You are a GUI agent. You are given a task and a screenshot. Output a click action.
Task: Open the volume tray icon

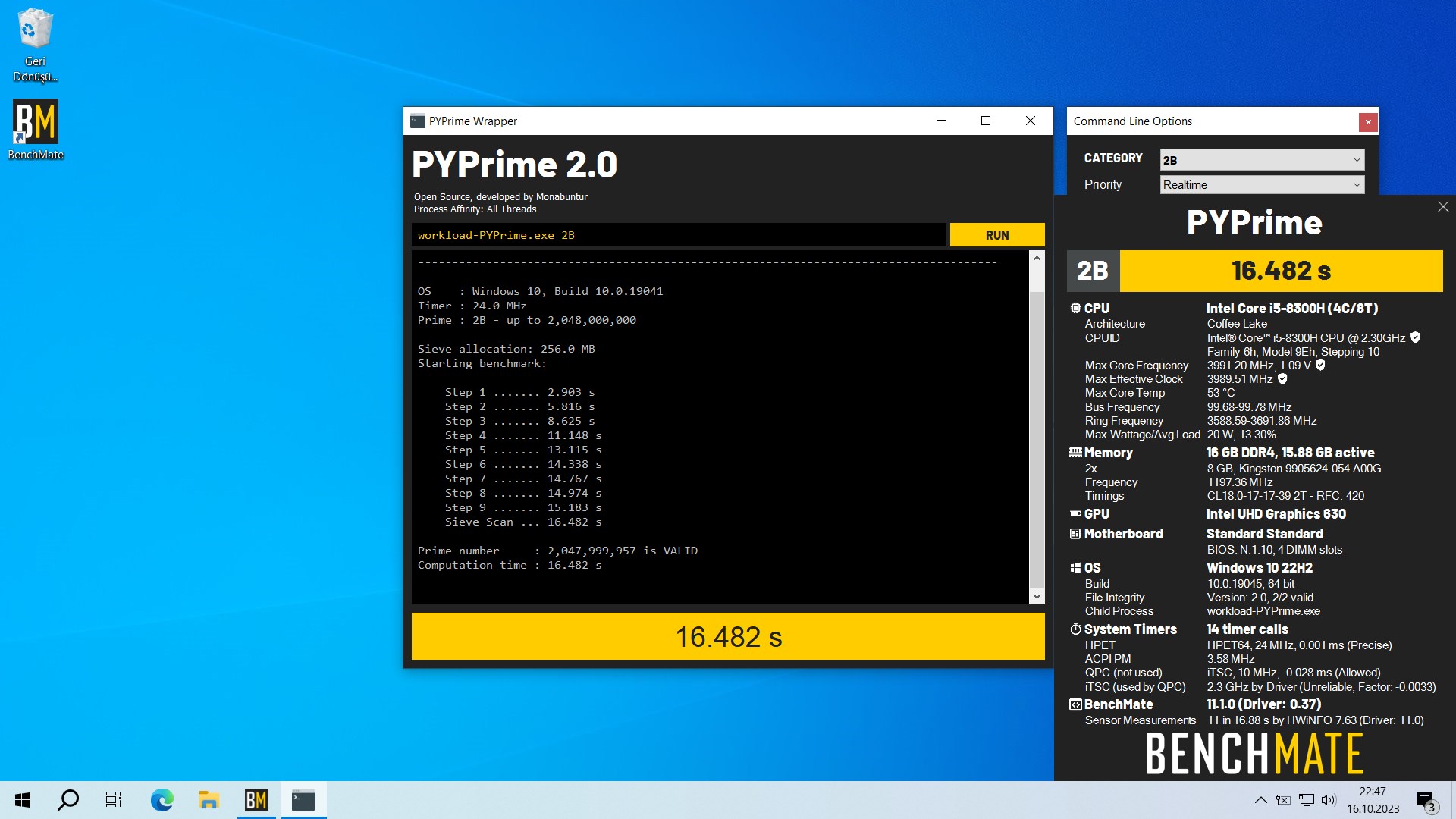click(x=1329, y=800)
